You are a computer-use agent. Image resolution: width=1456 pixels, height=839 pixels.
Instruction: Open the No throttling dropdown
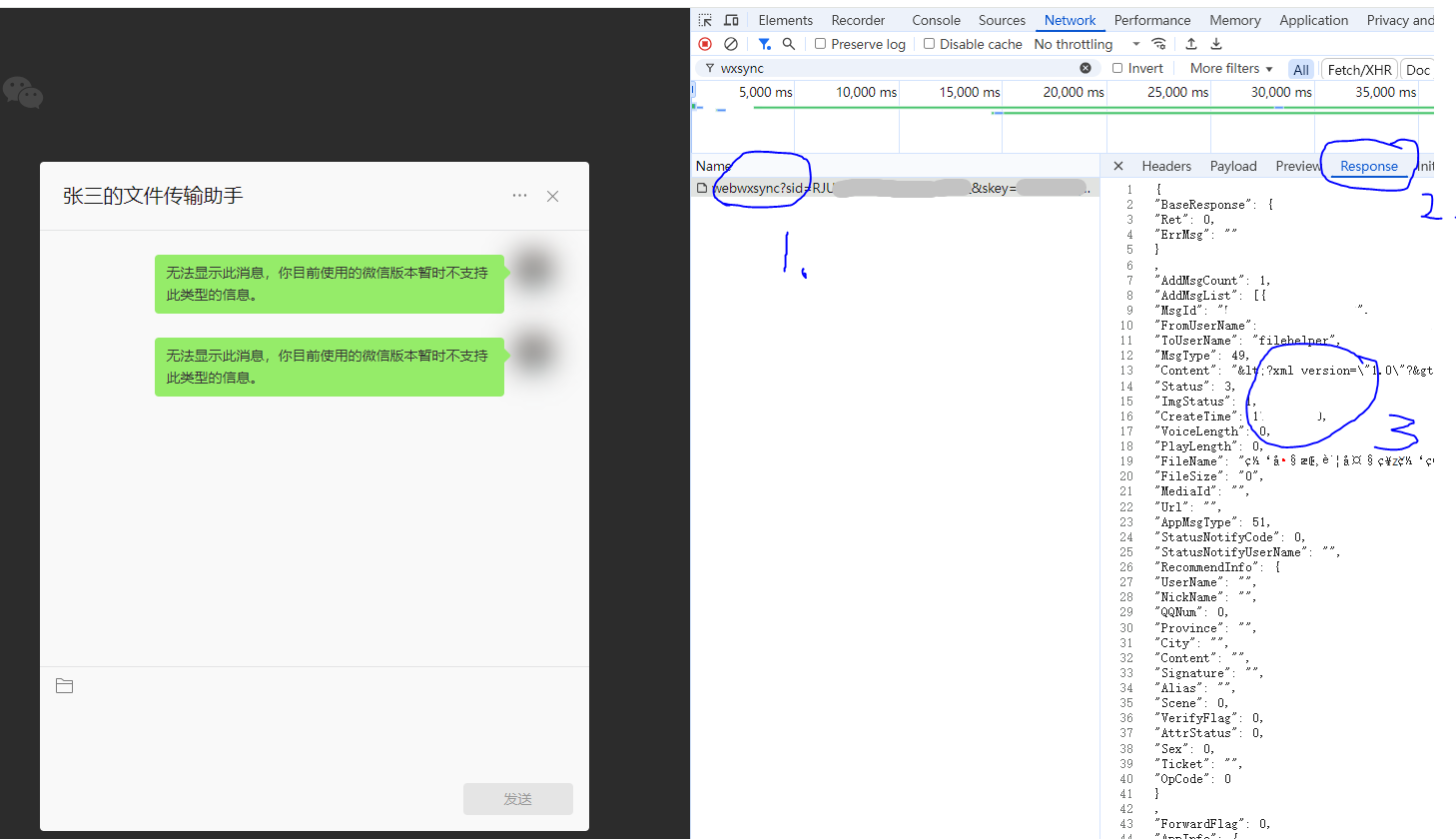(x=1087, y=44)
